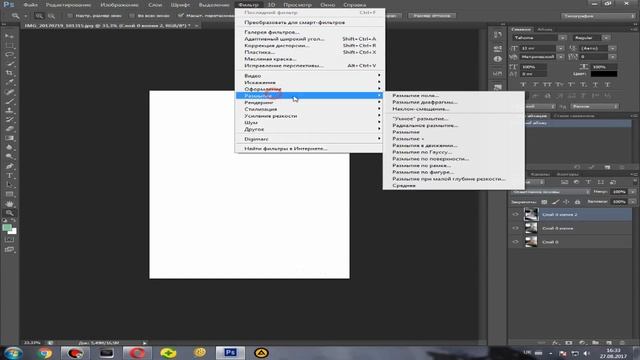Click the foreground color swatch
The width and height of the screenshot is (640, 360).
[x=7, y=228]
